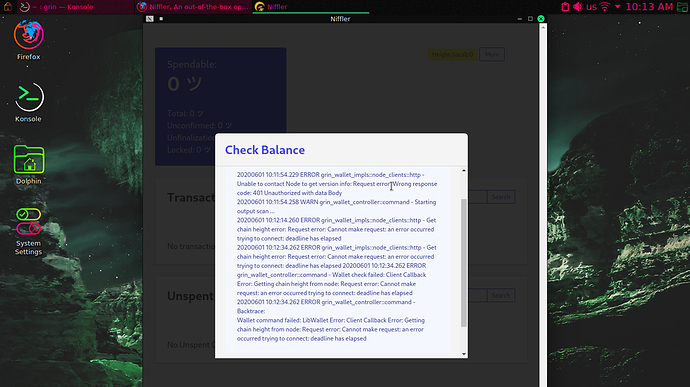
Task: Open the 10:13 AM clock
Action: coord(649,7)
